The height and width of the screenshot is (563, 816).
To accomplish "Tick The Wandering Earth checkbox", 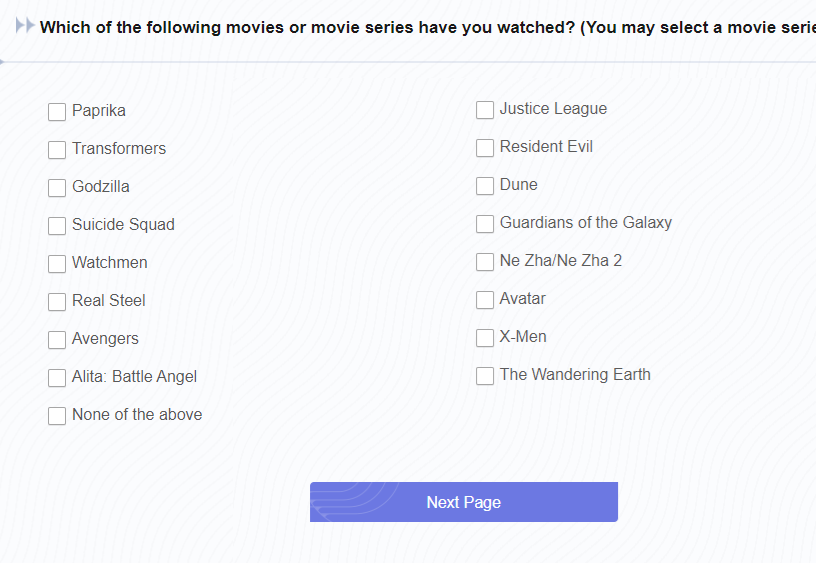I will point(484,376).
